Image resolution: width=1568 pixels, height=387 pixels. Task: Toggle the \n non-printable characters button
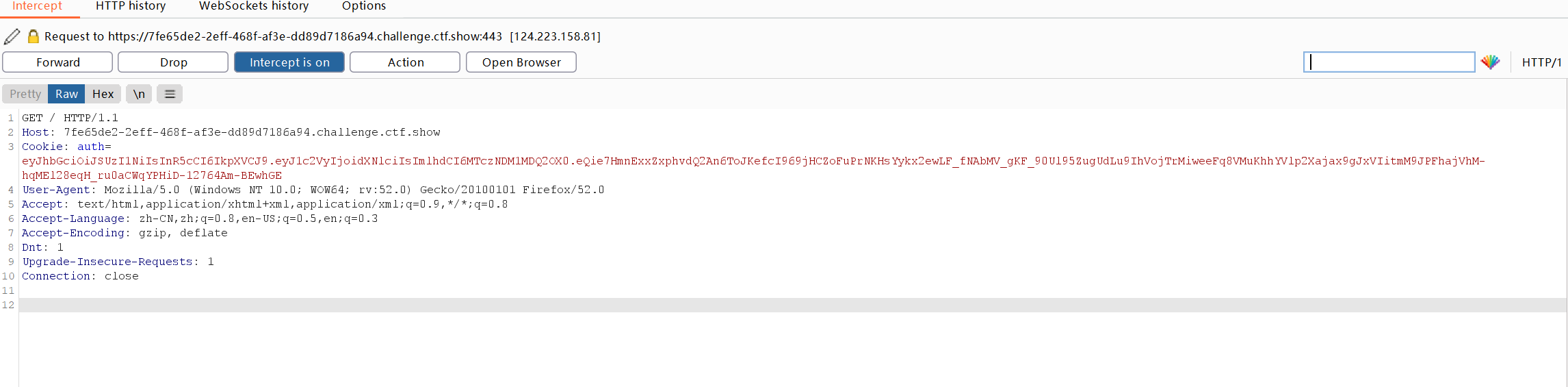point(139,94)
